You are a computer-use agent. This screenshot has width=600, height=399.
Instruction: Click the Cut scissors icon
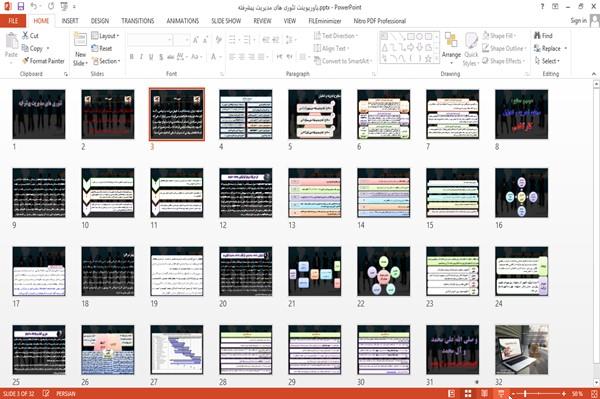coord(25,36)
